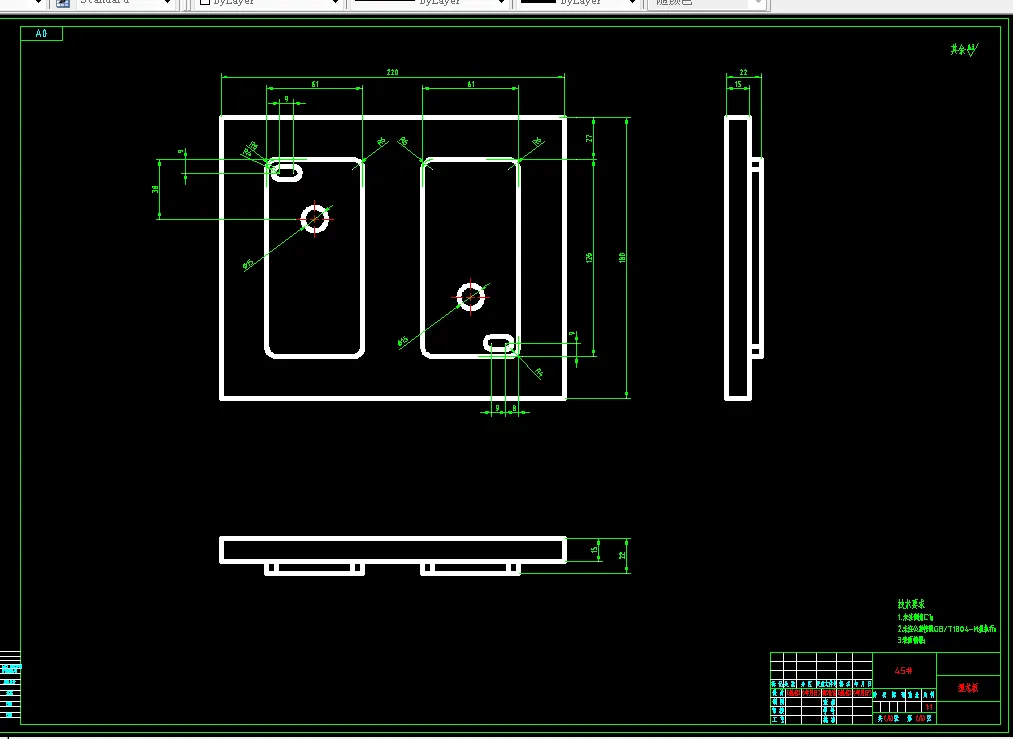Select the 220 overall width dimension text
Screen dimensions: 1013x739
(x=392, y=72)
